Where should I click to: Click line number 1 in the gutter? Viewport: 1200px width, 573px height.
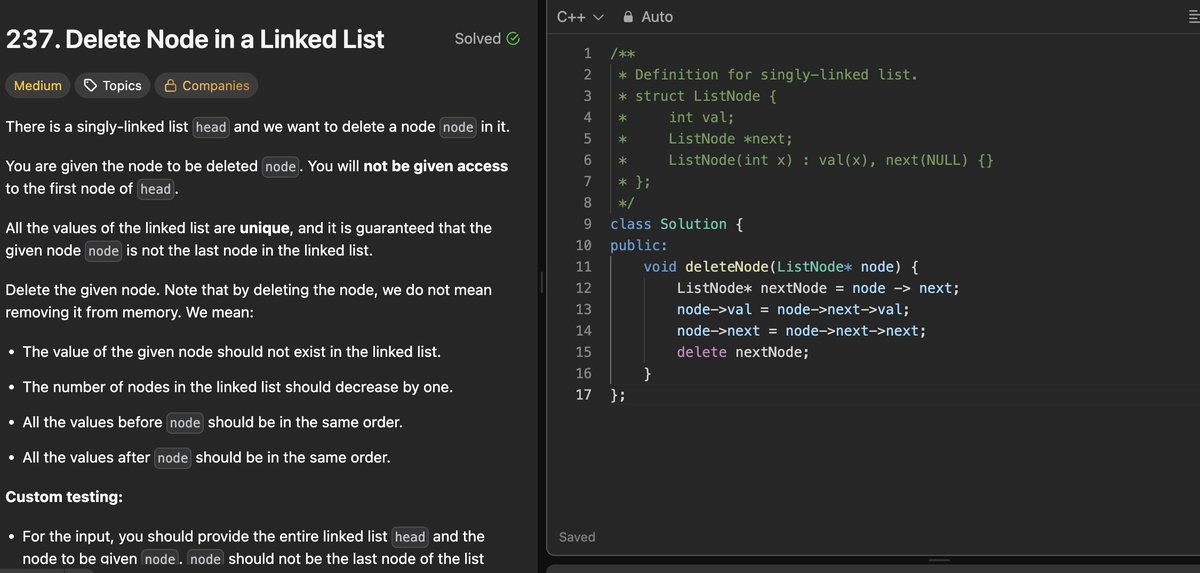[587, 53]
